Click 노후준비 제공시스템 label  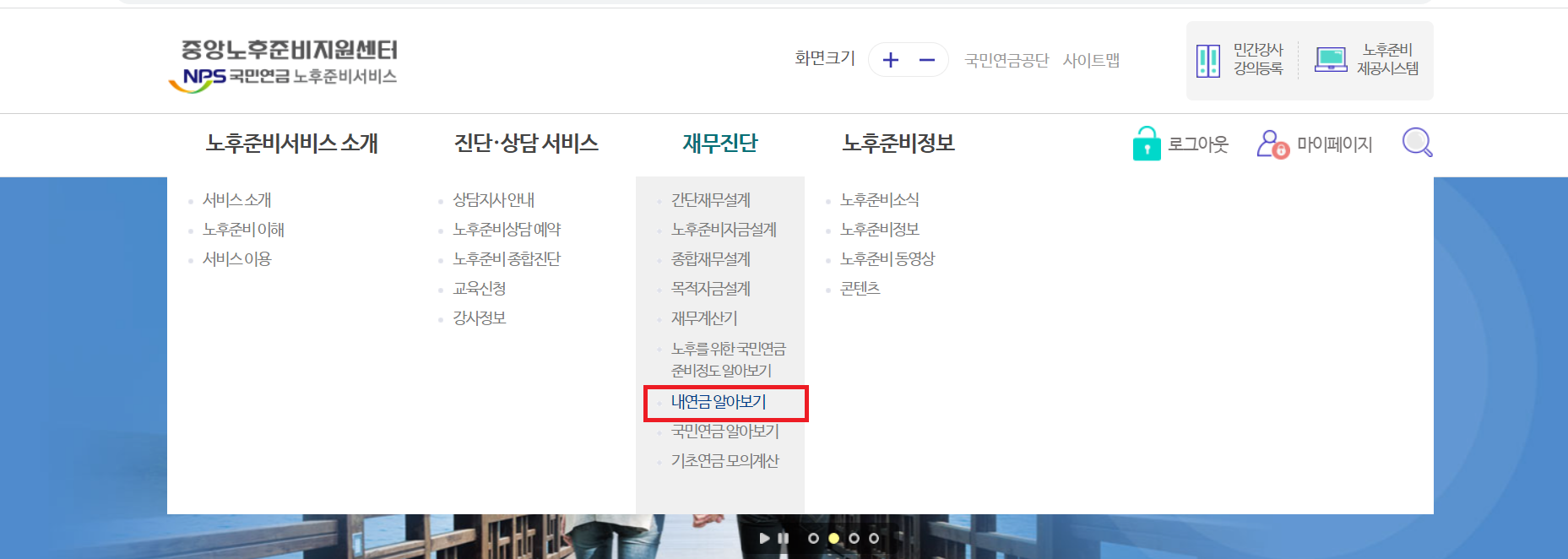[1387, 59]
